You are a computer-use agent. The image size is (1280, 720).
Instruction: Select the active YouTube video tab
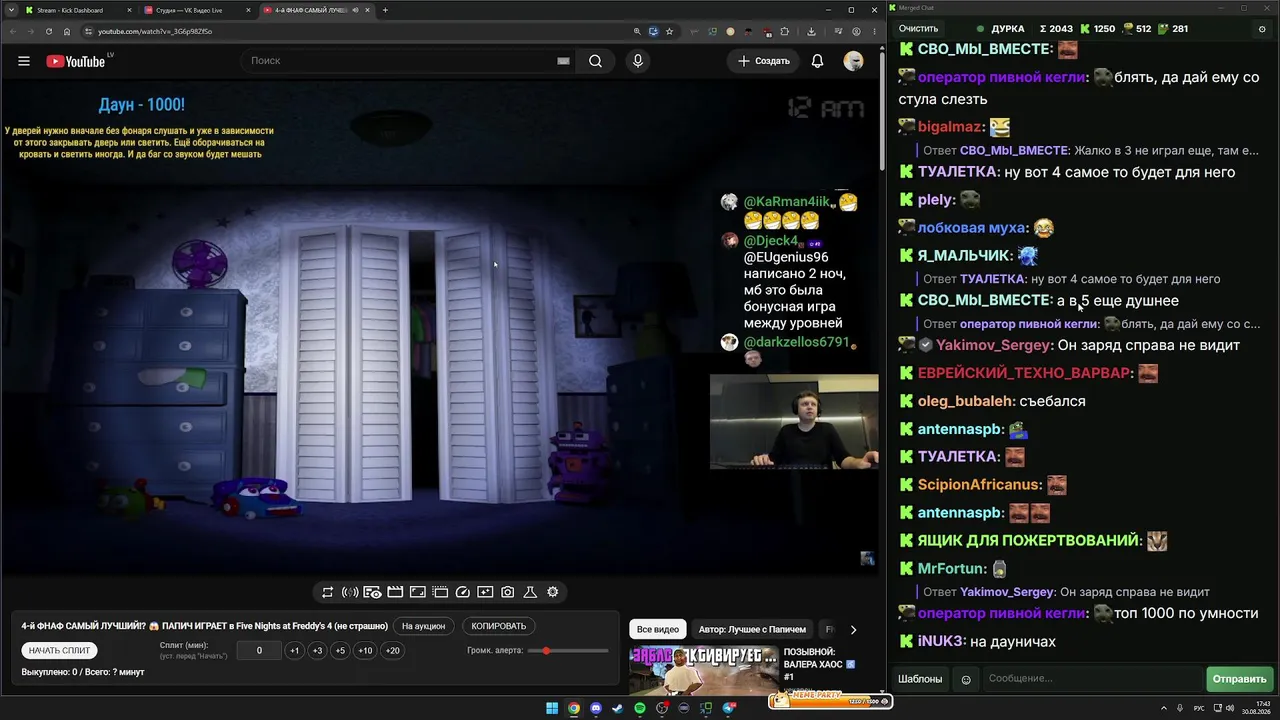(x=317, y=10)
